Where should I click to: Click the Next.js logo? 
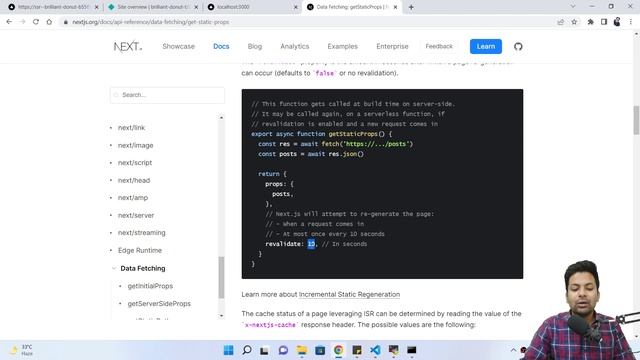(x=128, y=47)
